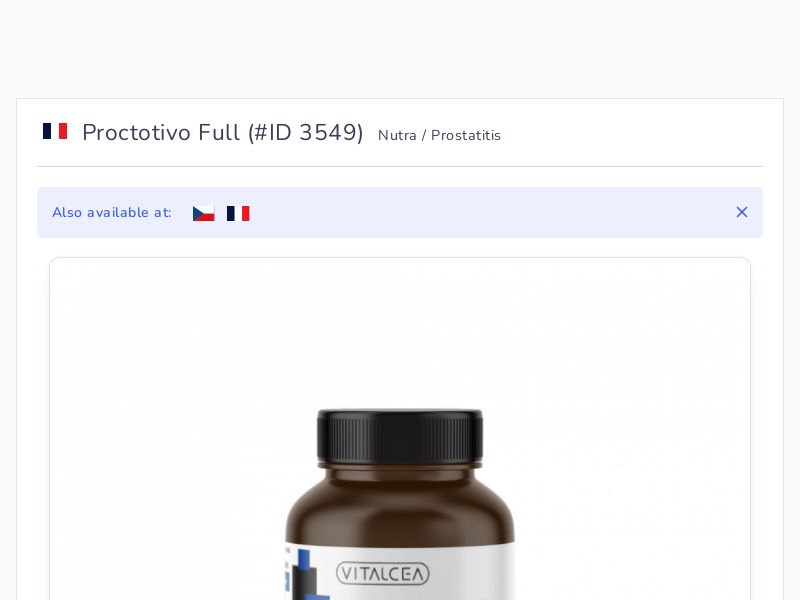Open the Prostatitis subcategory link
This screenshot has width=800, height=600.
coord(466,135)
